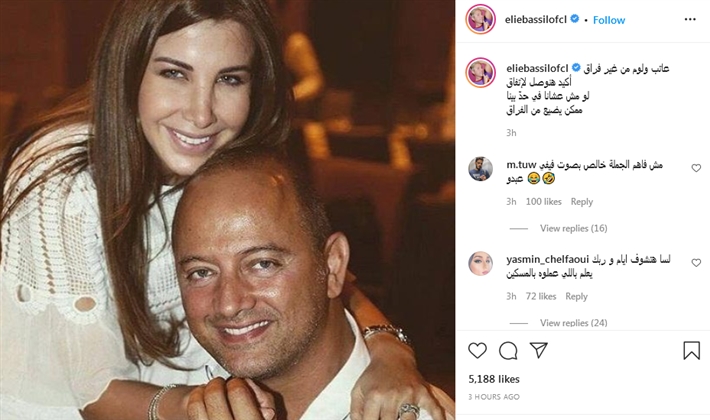Save post with the bookmark icon
Image resolution: width=710 pixels, height=420 pixels.
click(691, 351)
